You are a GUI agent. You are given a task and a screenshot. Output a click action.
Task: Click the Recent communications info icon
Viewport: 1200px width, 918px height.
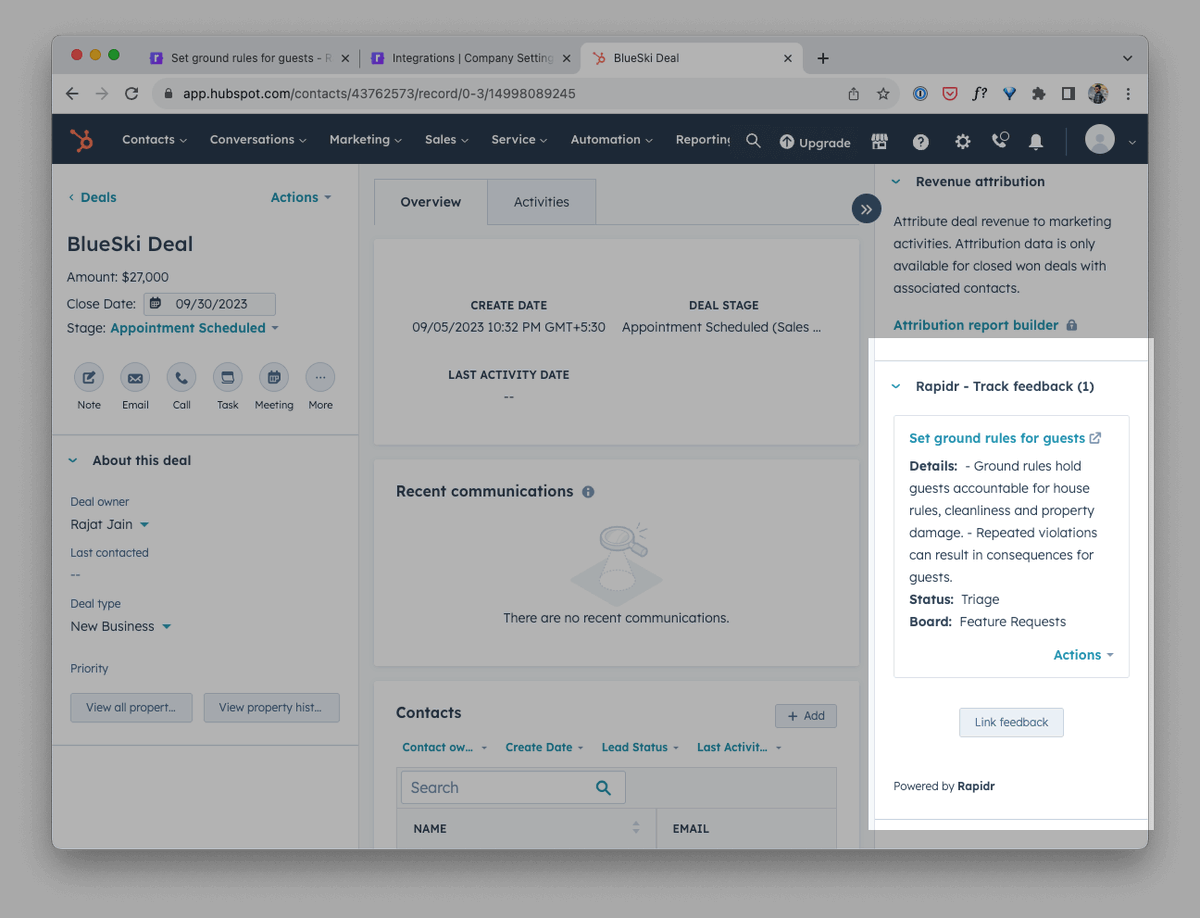pyautogui.click(x=588, y=492)
